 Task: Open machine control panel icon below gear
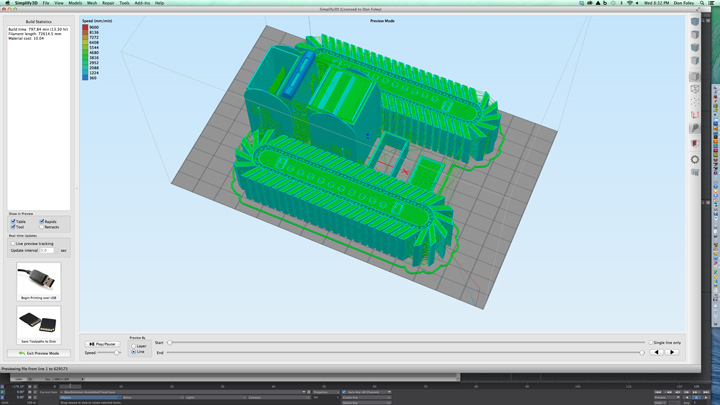(x=695, y=173)
